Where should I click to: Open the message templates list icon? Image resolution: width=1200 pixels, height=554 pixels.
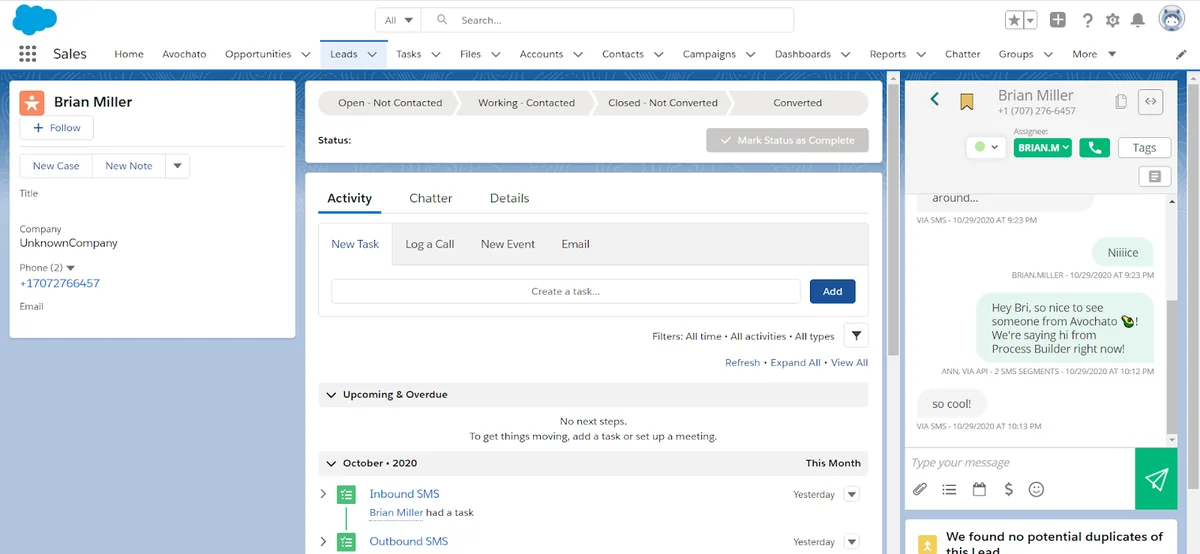tap(949, 489)
